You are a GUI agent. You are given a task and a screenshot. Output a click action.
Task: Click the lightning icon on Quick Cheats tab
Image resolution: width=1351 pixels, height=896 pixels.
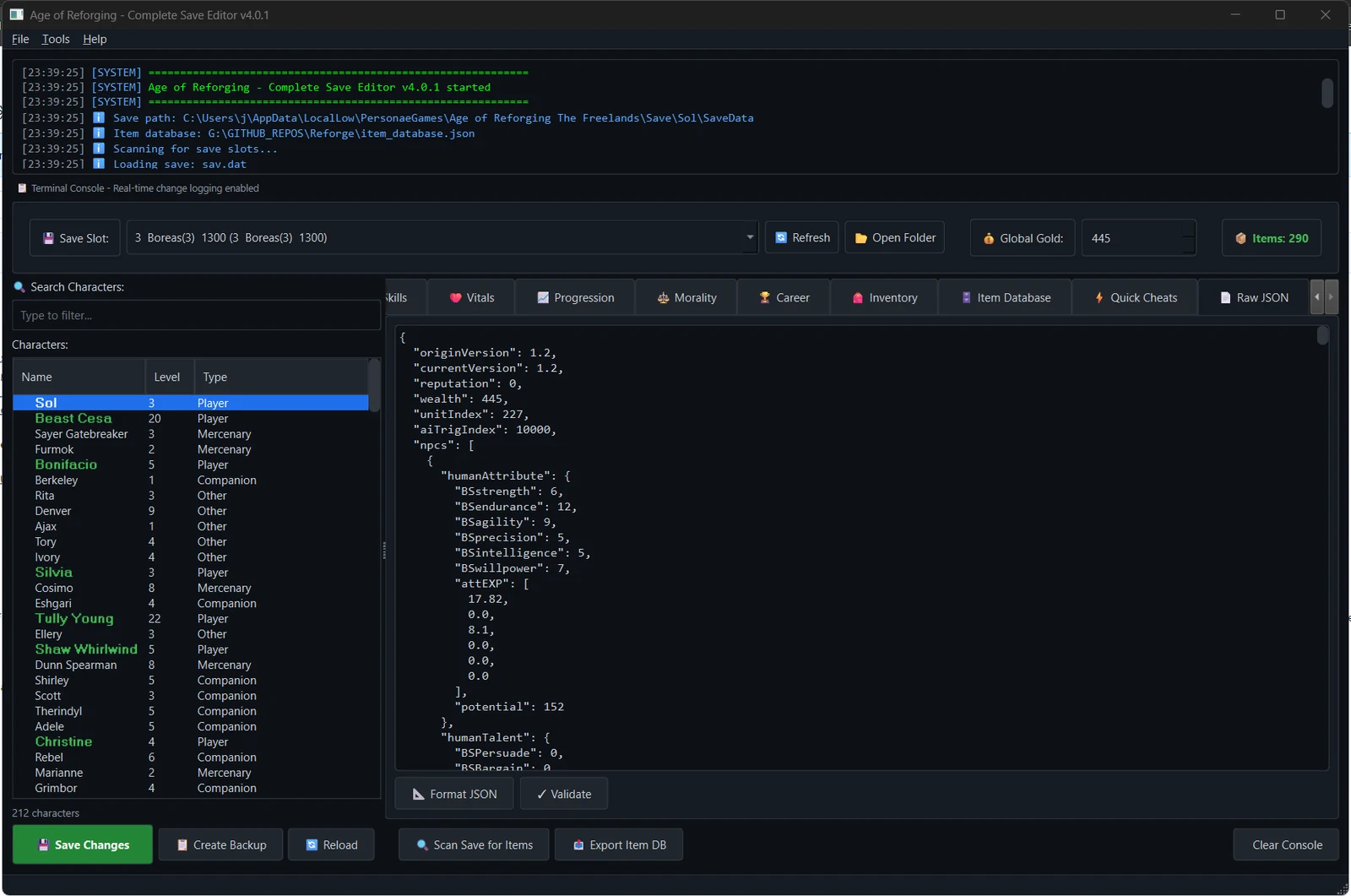click(x=1099, y=297)
